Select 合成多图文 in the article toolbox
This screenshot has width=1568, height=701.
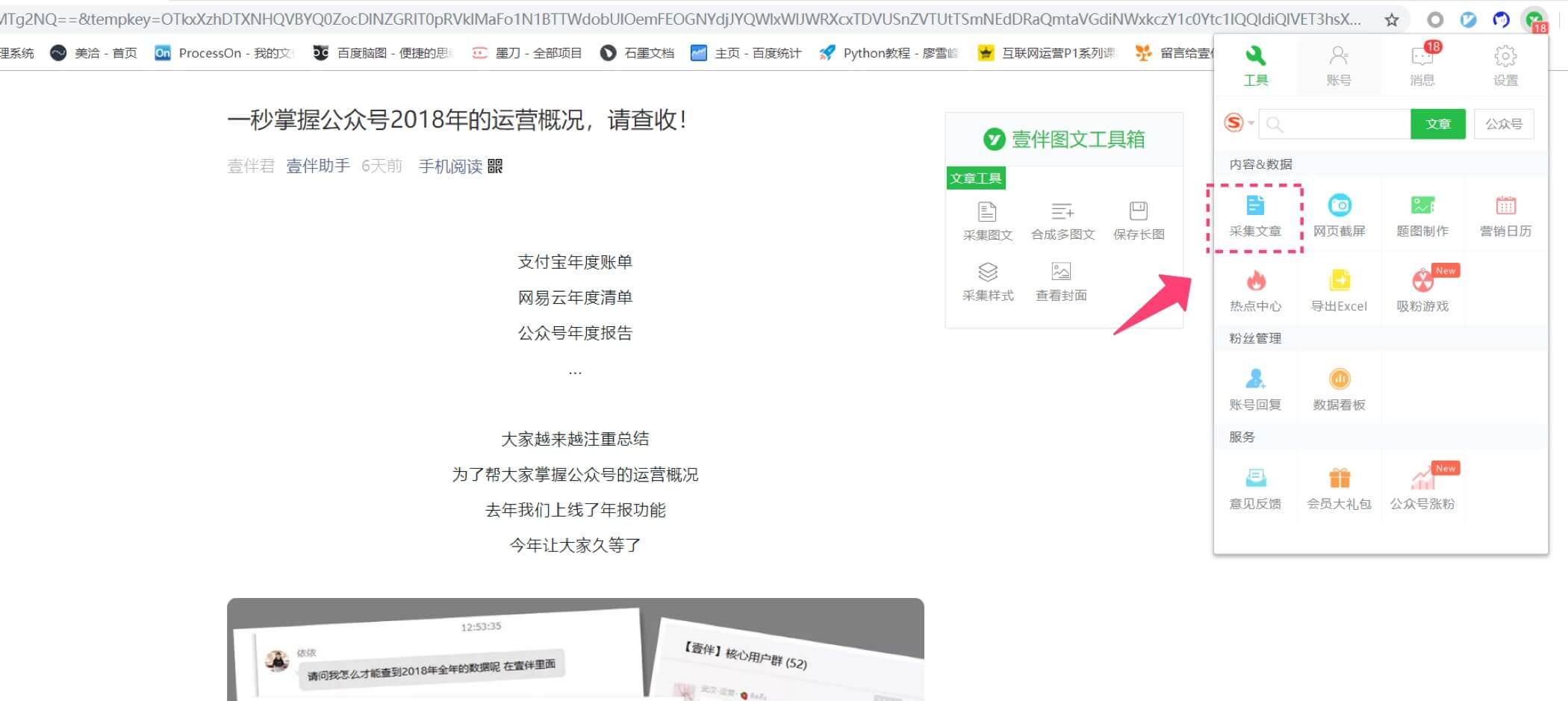(x=1063, y=222)
